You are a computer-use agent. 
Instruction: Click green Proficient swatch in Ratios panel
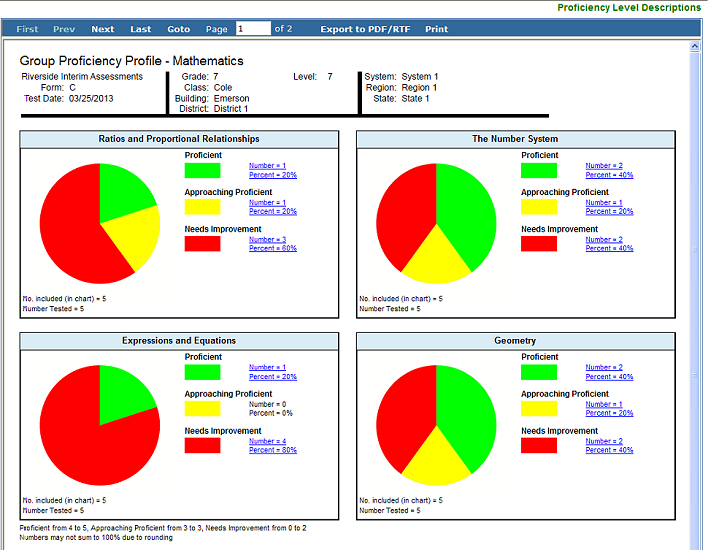point(202,171)
